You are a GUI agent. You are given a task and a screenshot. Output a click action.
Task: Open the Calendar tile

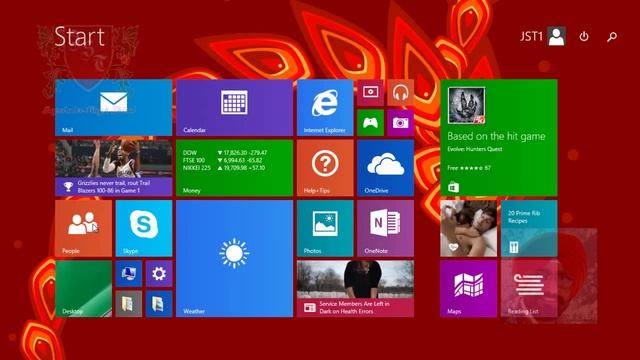click(234, 108)
